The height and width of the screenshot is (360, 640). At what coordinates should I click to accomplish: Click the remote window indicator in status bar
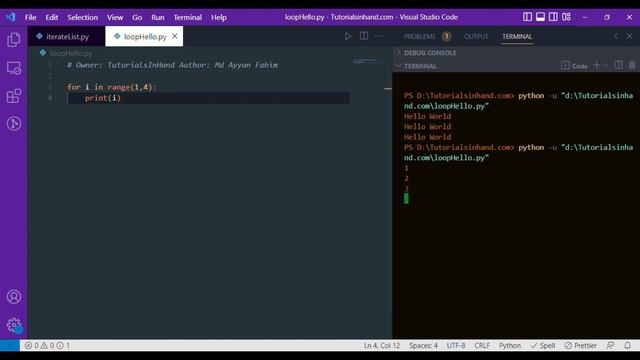pos(10,345)
